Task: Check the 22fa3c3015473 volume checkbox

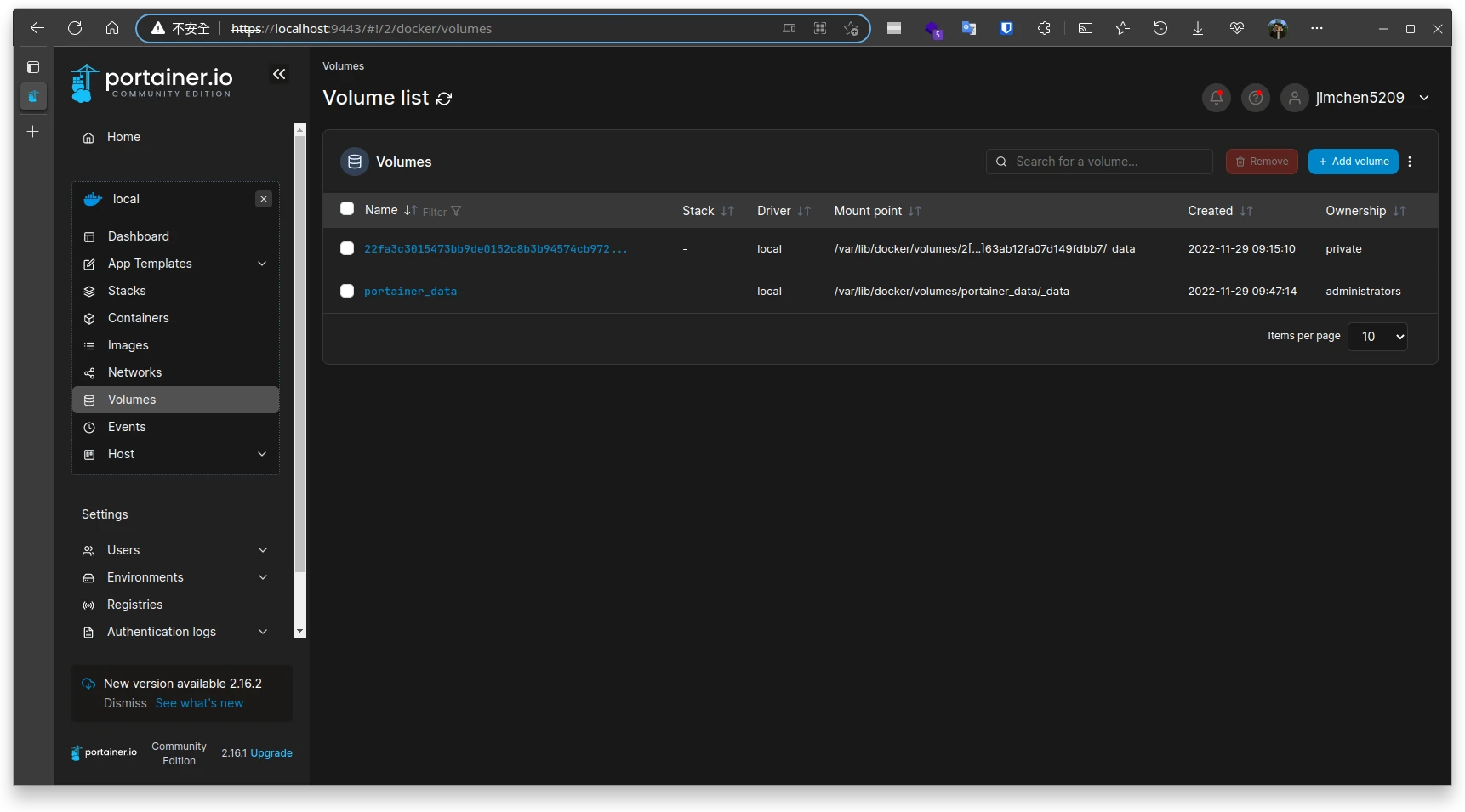Action: pyautogui.click(x=347, y=248)
